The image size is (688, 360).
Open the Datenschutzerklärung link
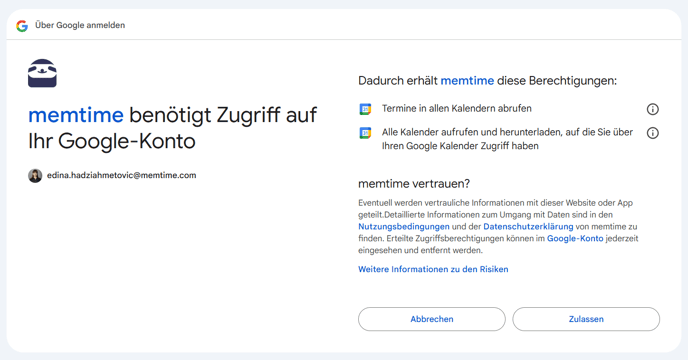coord(528,227)
